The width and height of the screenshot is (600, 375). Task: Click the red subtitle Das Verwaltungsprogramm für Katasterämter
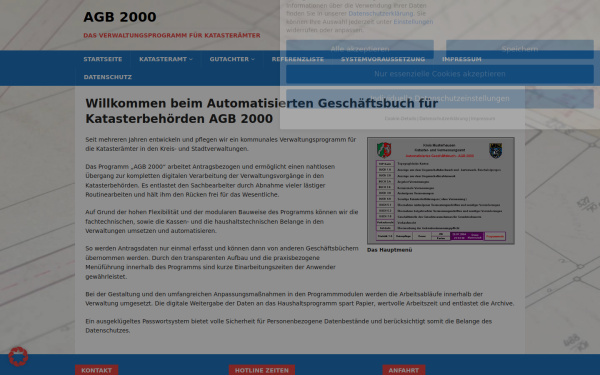tap(172, 35)
